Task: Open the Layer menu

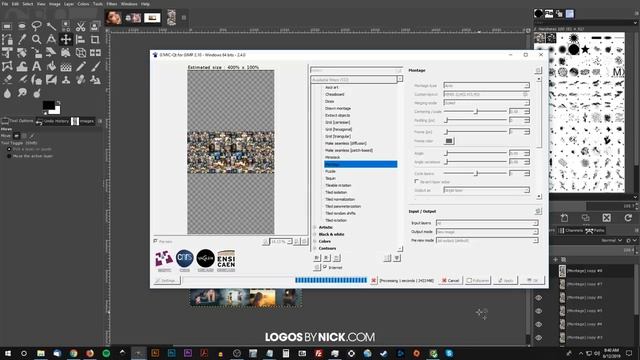Action: click(69, 4)
